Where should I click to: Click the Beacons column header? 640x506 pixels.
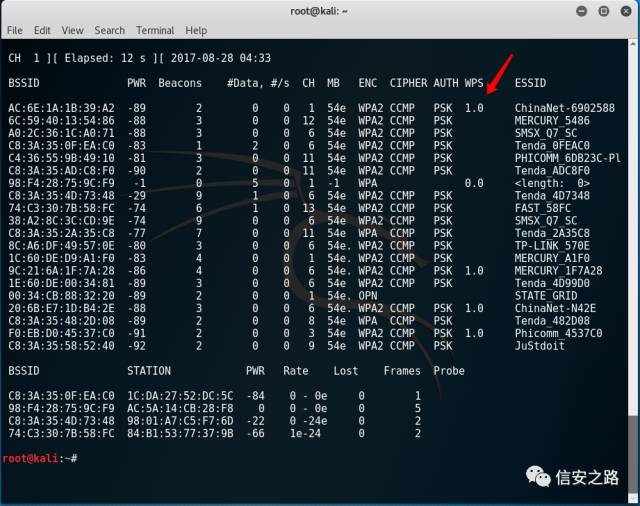tap(180, 83)
